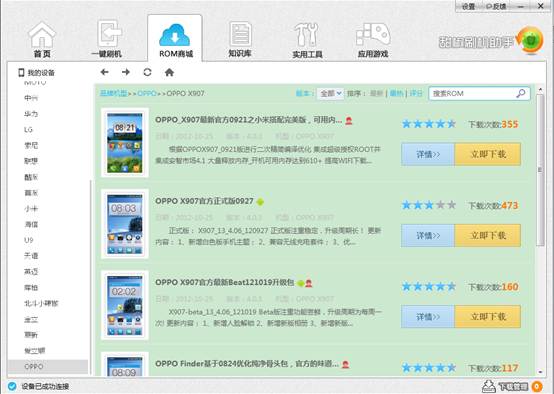
Task: Click the ROM list vertical scrollbar
Action: pos(540,170)
